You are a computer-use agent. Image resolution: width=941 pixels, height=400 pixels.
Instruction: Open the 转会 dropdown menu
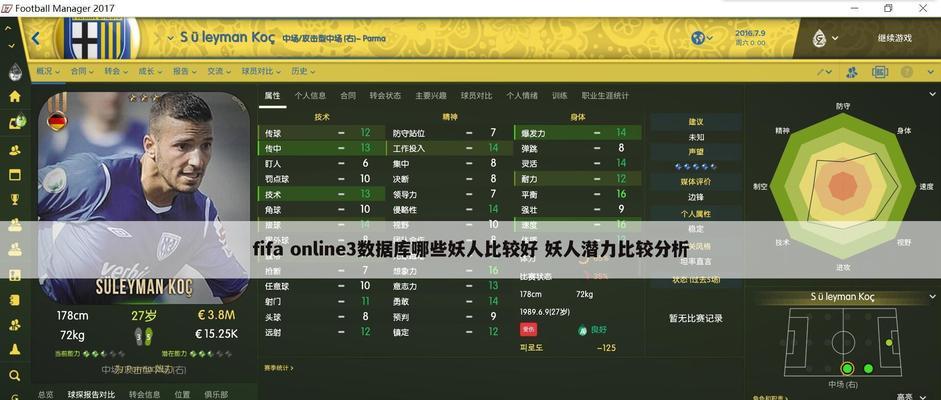pos(116,71)
